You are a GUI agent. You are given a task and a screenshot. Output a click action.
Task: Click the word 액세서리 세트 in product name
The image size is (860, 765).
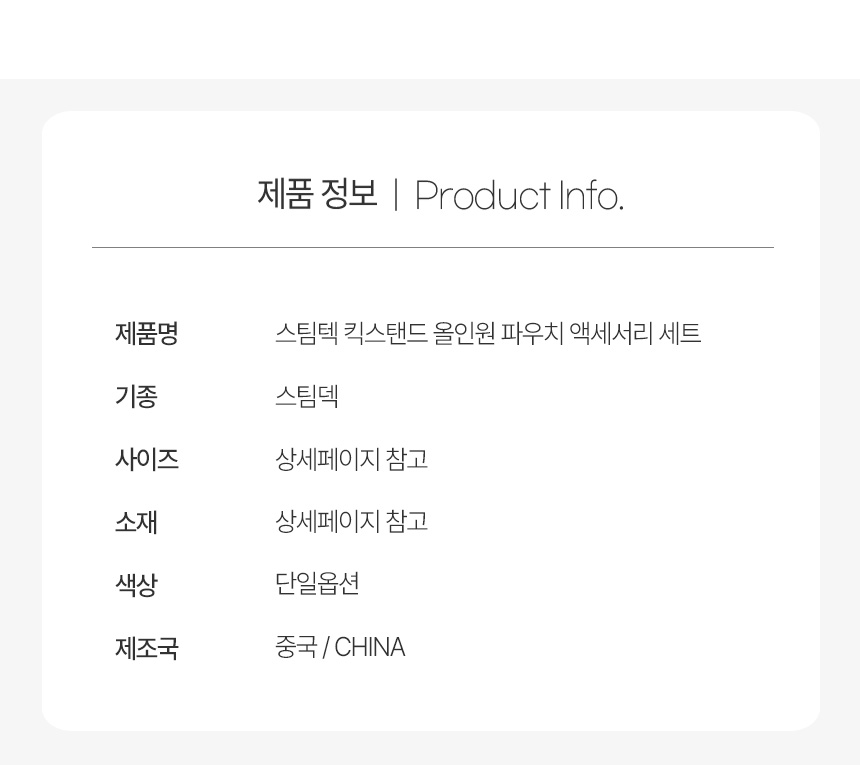(x=635, y=333)
